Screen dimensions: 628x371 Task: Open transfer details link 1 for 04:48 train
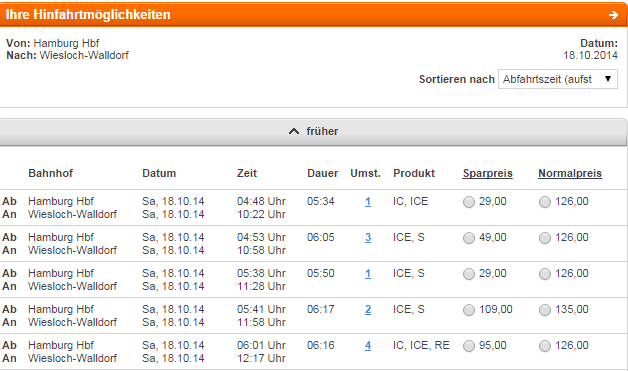point(368,202)
